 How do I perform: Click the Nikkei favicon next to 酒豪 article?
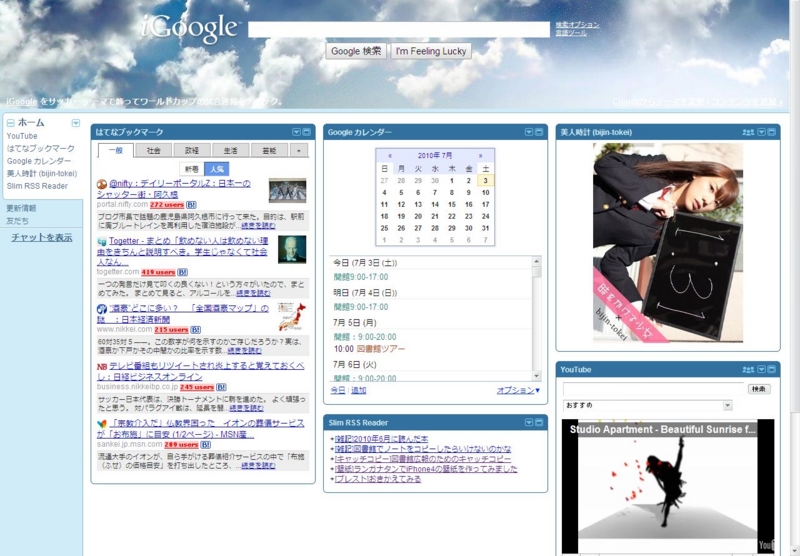coord(102,309)
